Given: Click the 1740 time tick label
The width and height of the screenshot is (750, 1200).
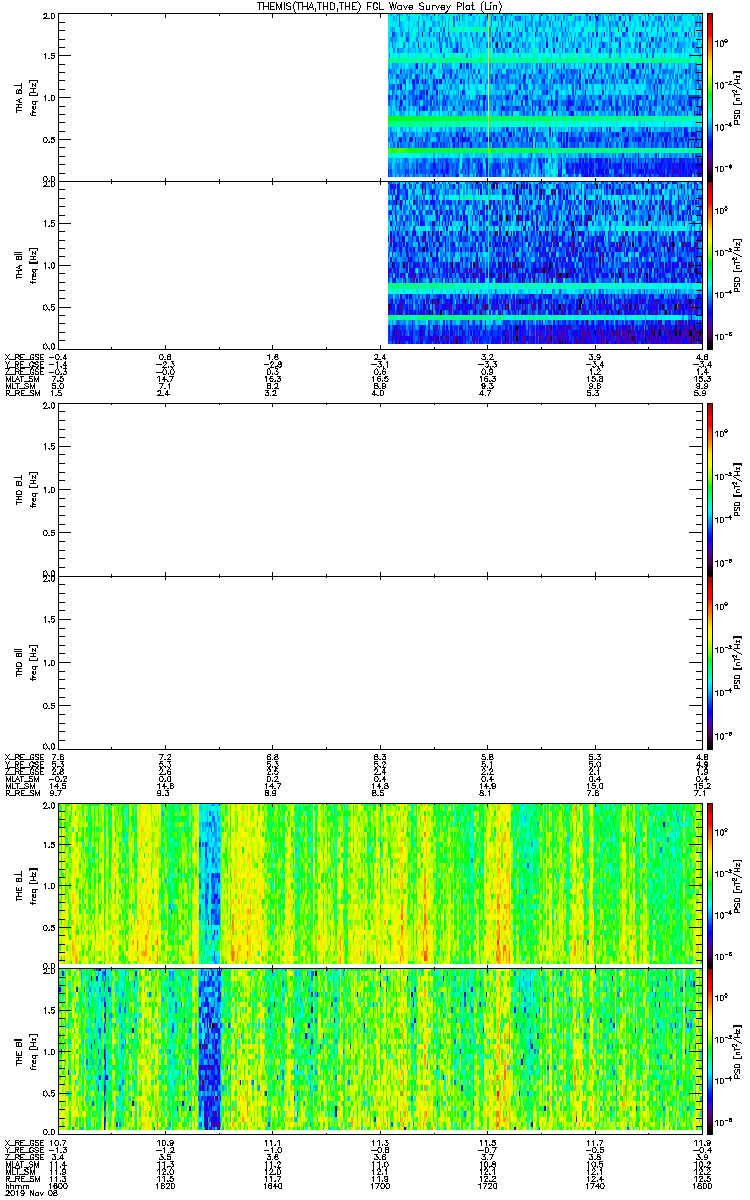Looking at the screenshot, I should pyautogui.click(x=594, y=1186).
